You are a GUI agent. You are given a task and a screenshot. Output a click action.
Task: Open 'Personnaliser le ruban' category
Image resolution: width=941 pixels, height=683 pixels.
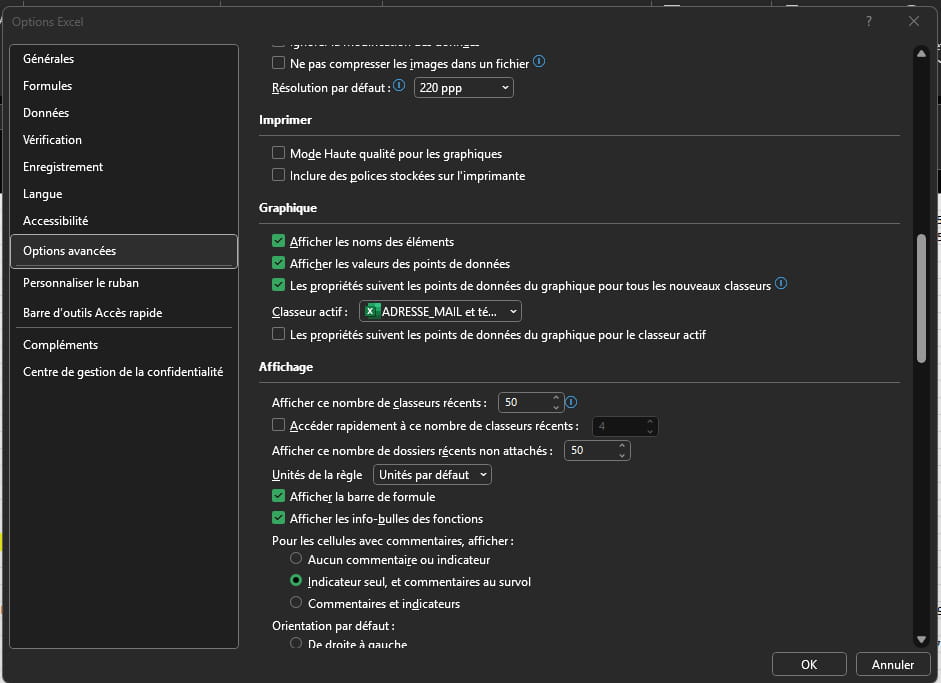tap(124, 283)
